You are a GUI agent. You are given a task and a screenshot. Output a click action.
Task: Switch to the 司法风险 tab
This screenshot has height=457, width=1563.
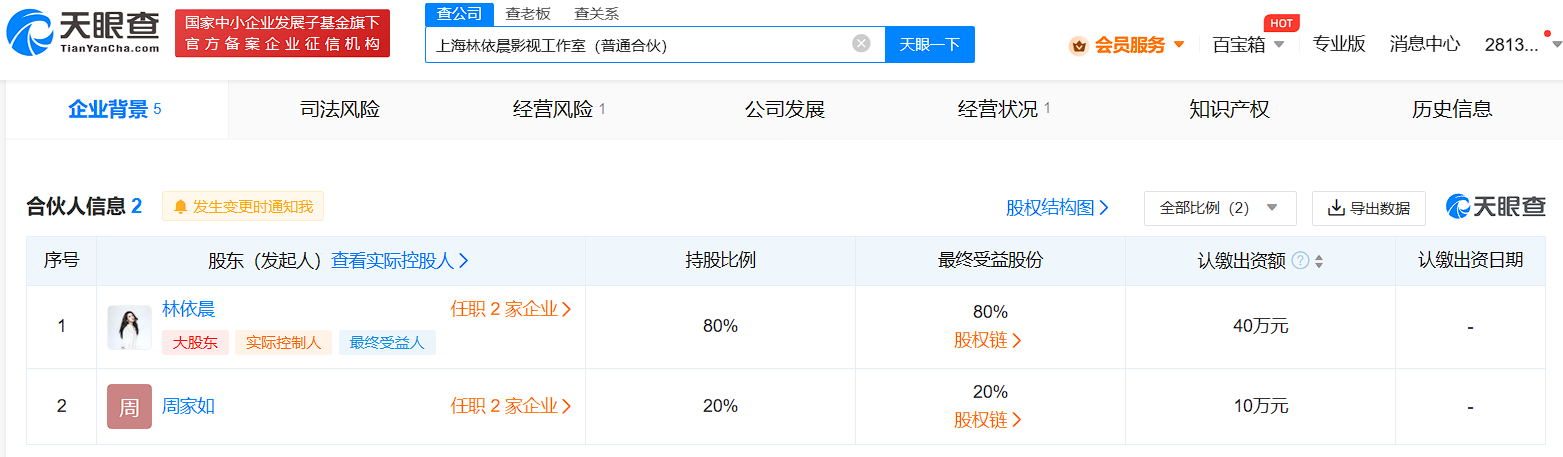pos(340,110)
